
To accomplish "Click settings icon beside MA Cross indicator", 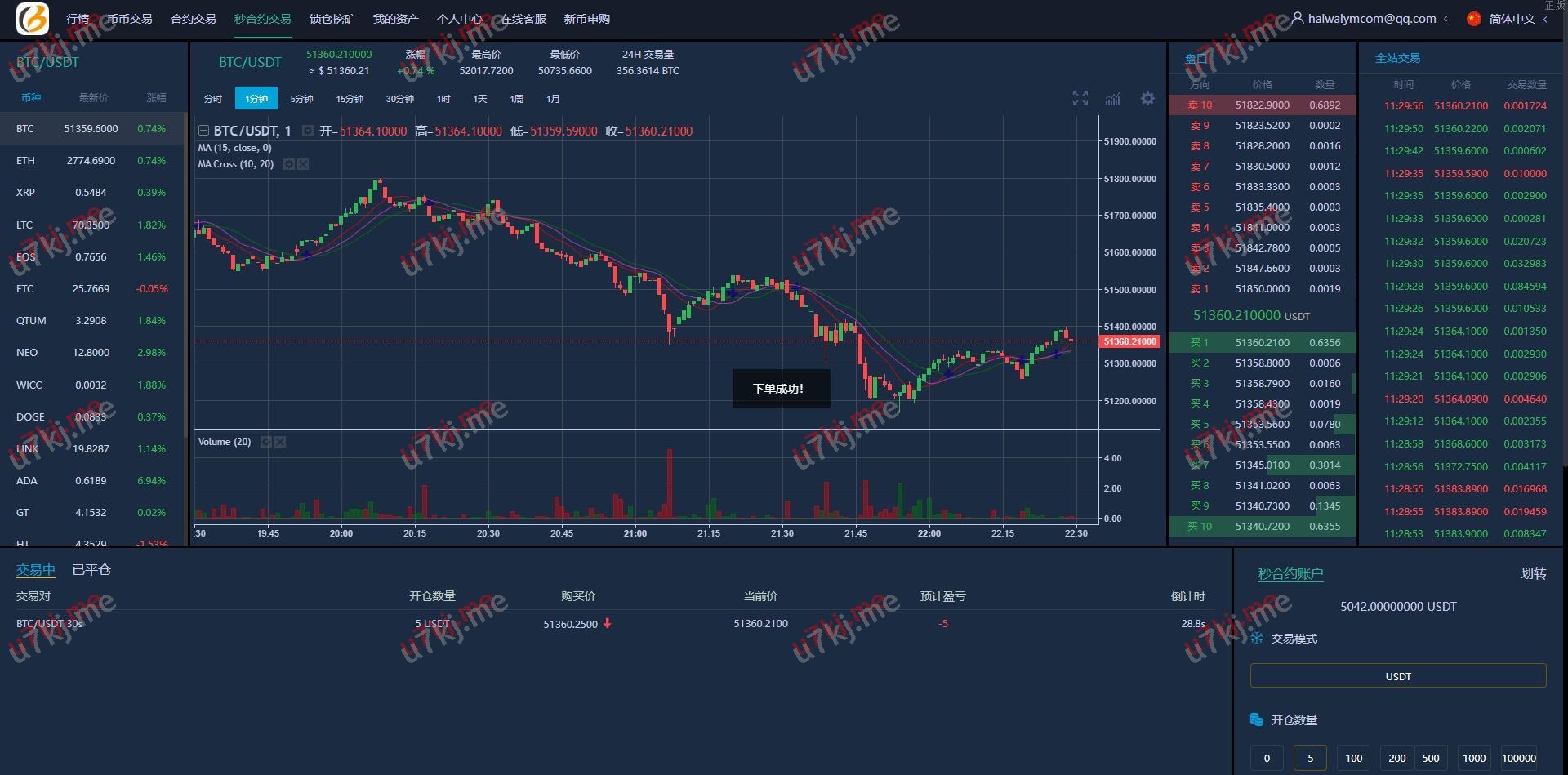I will pyautogui.click(x=288, y=164).
